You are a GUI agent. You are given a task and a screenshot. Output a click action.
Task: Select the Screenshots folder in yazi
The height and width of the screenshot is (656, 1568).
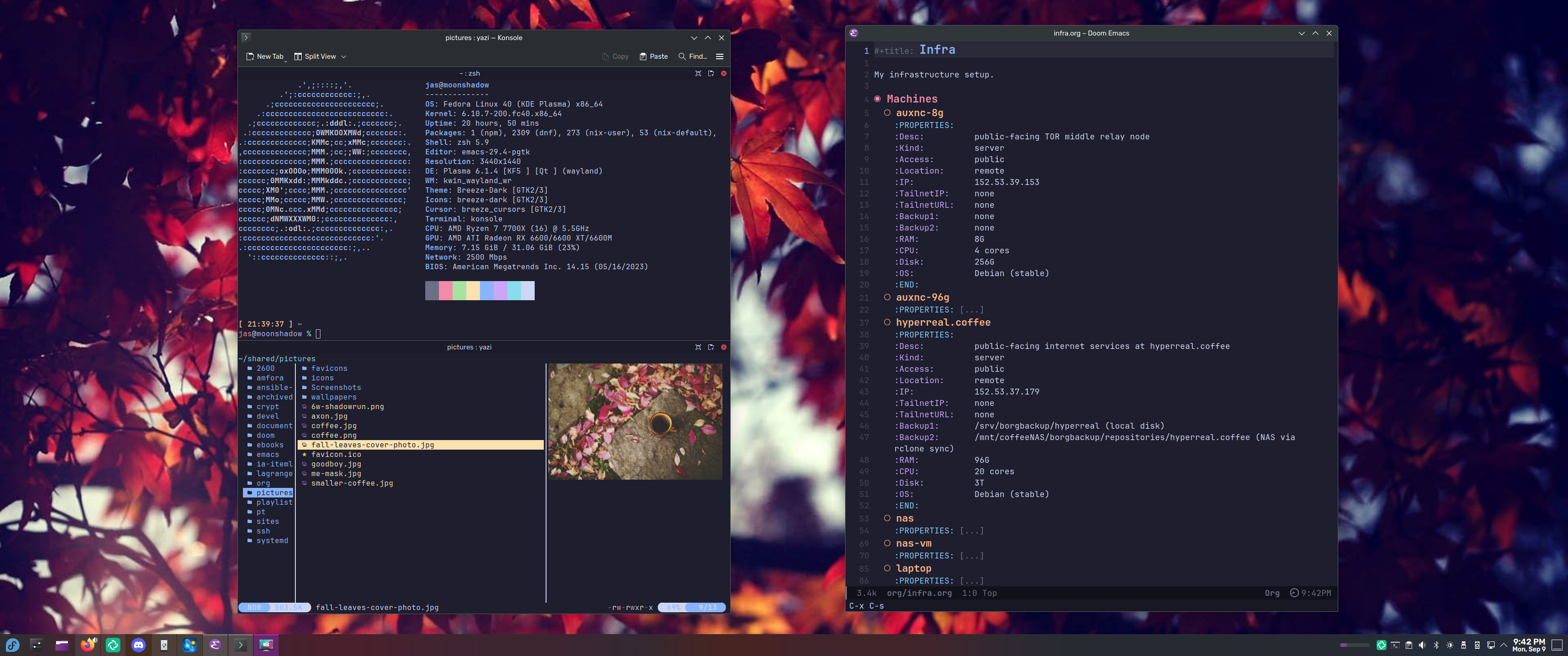coord(335,388)
